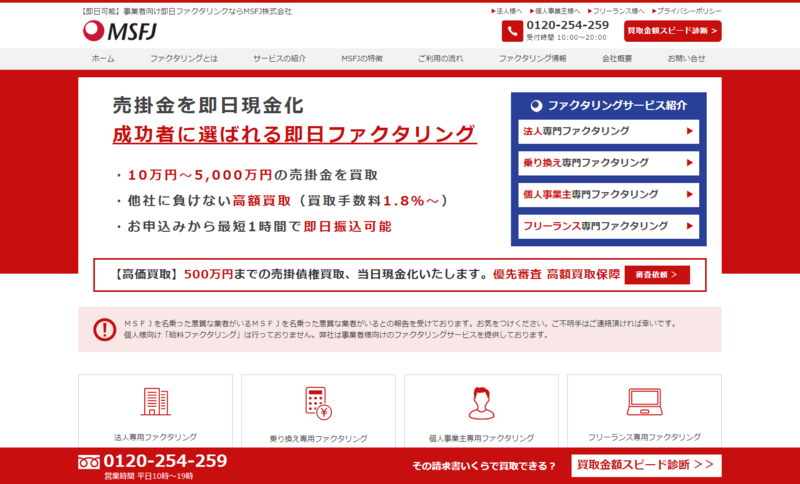The width and height of the screenshot is (800, 484).
Task: Open the 会社概要 menu item
Action: pyautogui.click(x=617, y=59)
